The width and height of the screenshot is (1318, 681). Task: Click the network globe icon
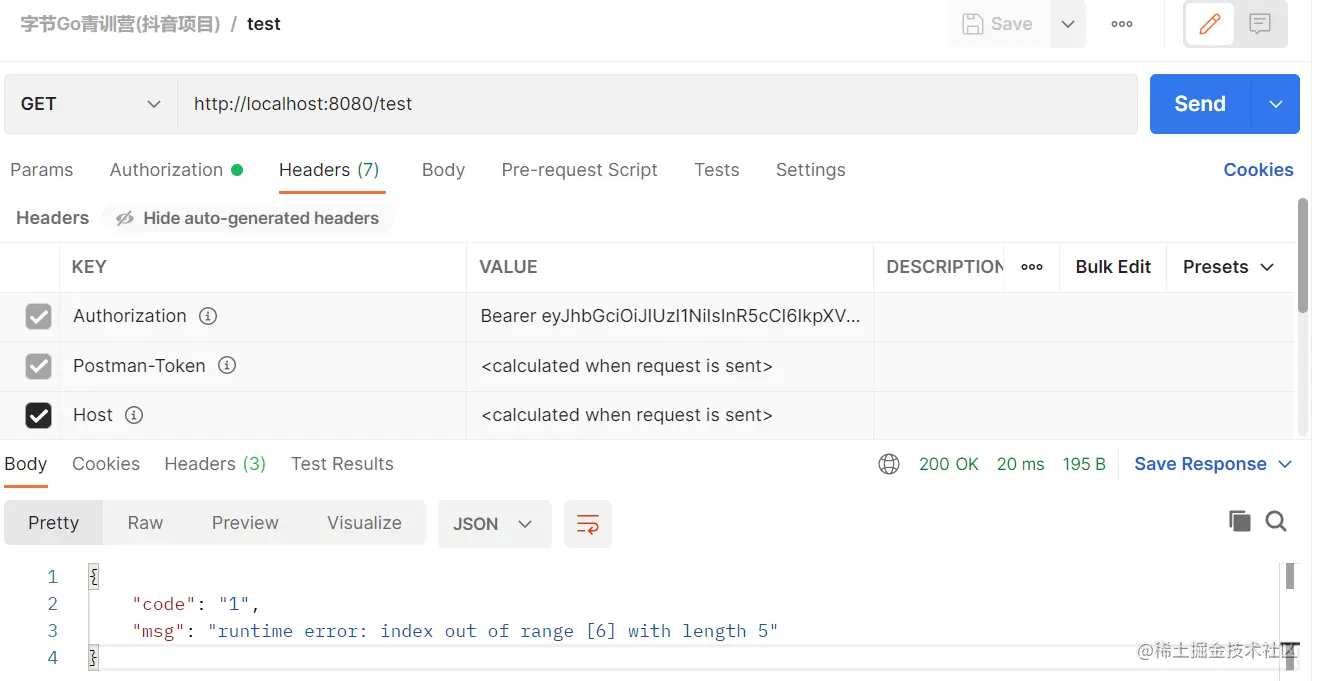coord(889,464)
